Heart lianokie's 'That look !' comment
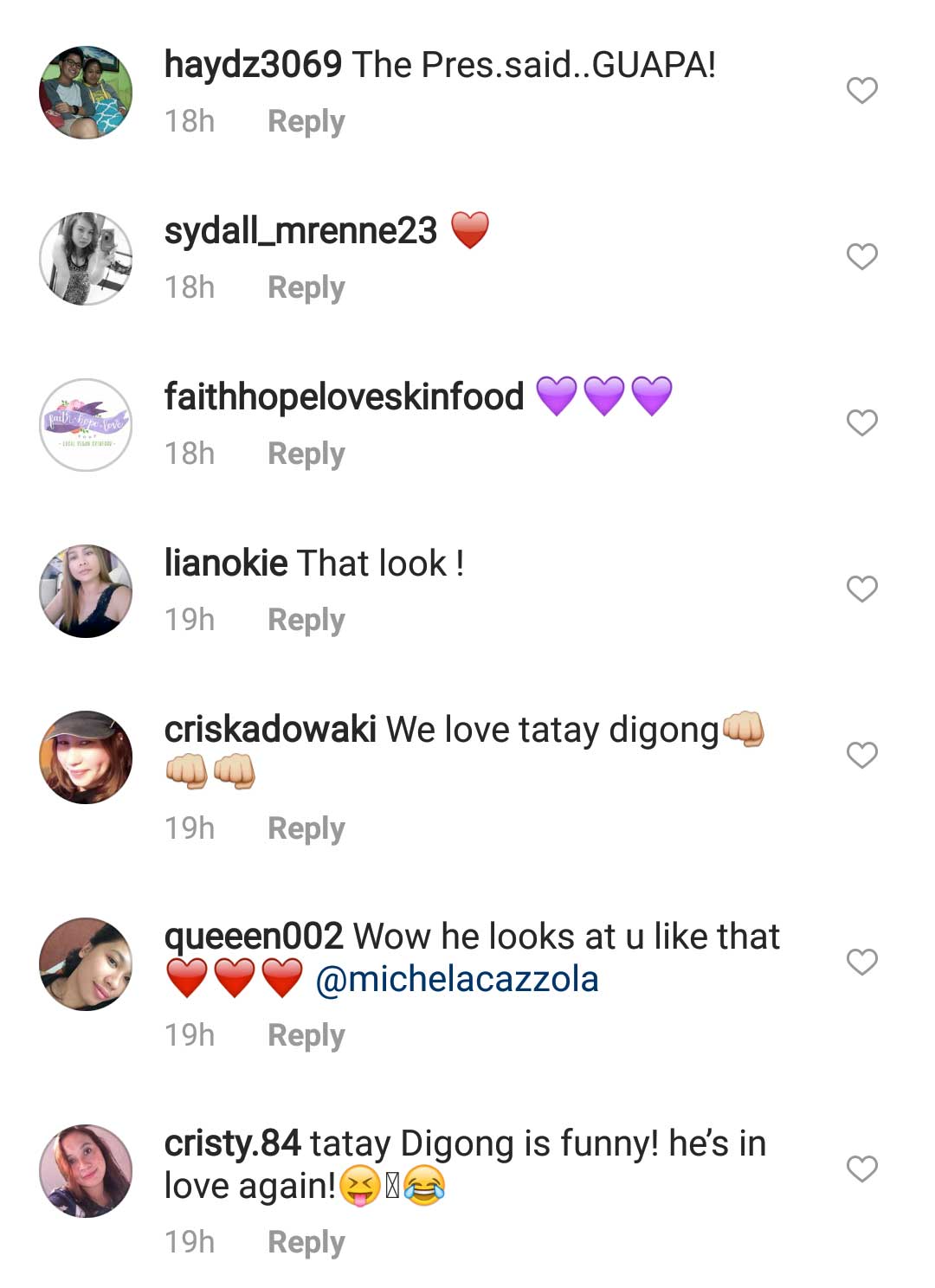This screenshot has width=935, height=1288. click(x=861, y=589)
